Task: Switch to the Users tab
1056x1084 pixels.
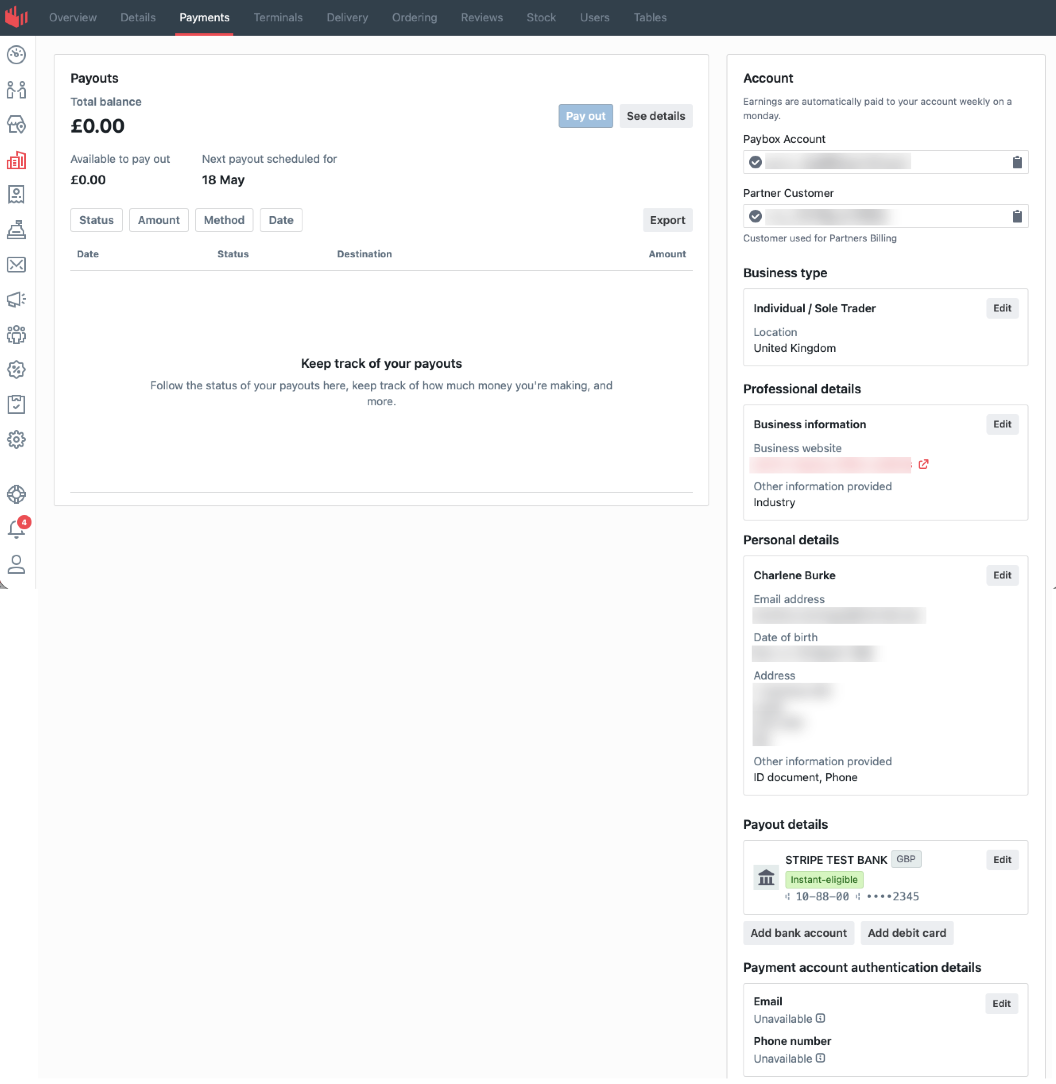Action: [x=595, y=17]
